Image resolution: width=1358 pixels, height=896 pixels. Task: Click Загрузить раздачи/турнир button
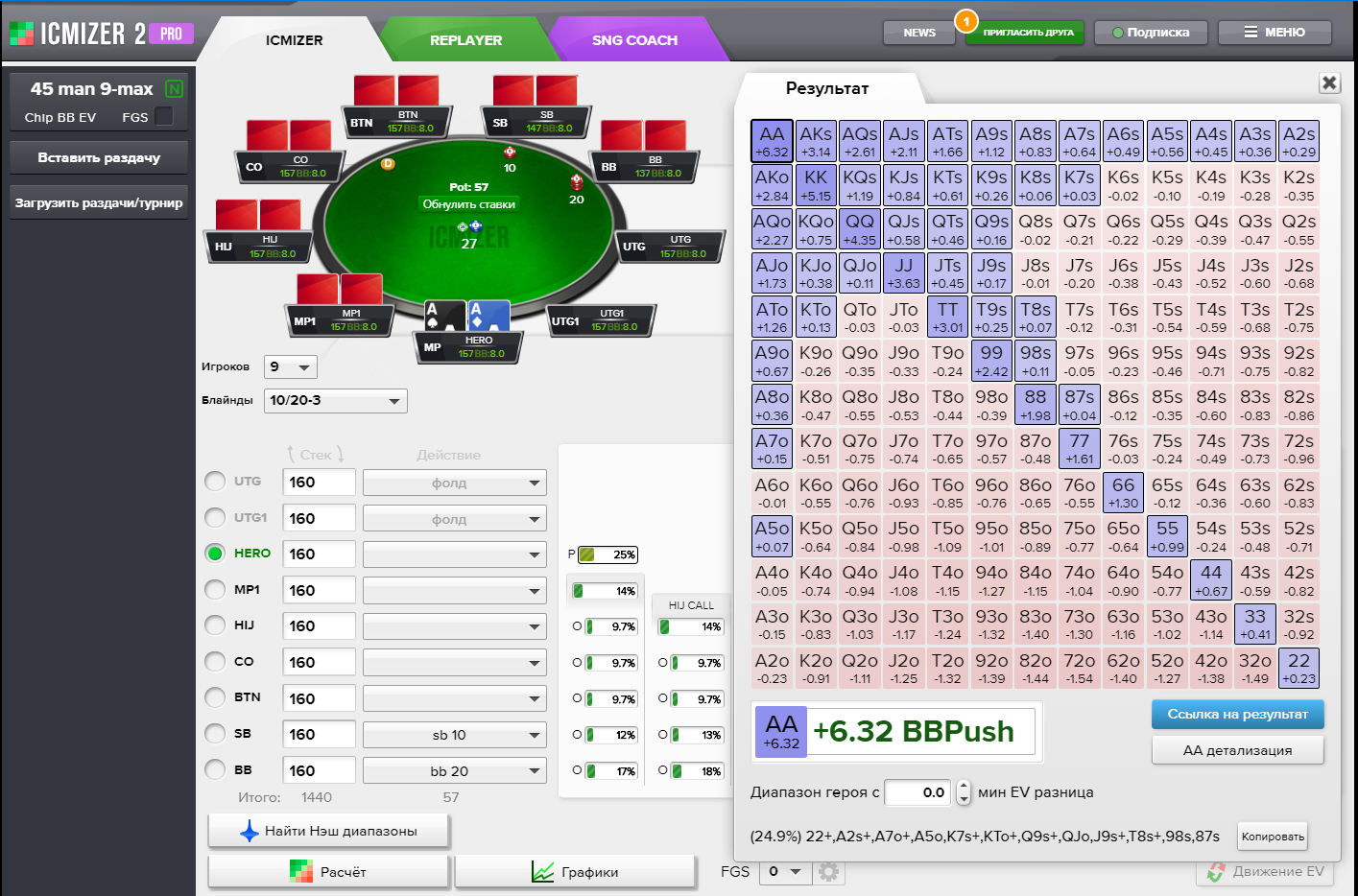click(99, 202)
